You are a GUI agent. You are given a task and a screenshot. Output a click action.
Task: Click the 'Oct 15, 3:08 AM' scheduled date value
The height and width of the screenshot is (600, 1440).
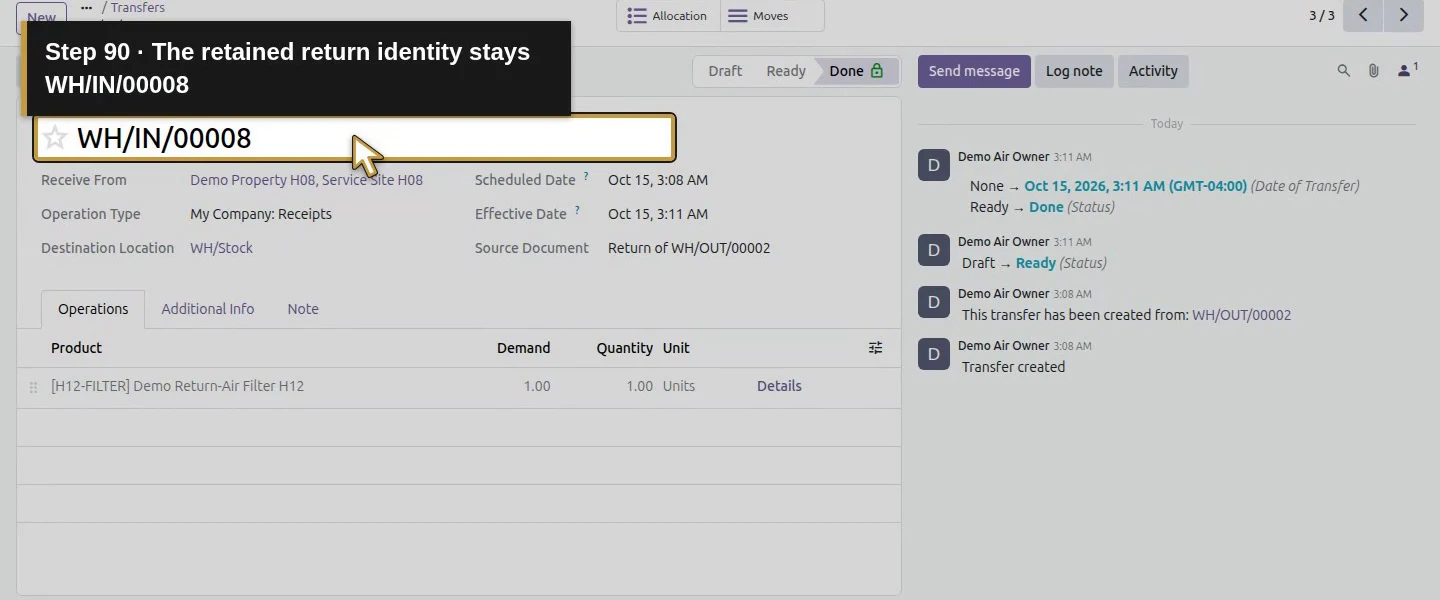(x=658, y=180)
